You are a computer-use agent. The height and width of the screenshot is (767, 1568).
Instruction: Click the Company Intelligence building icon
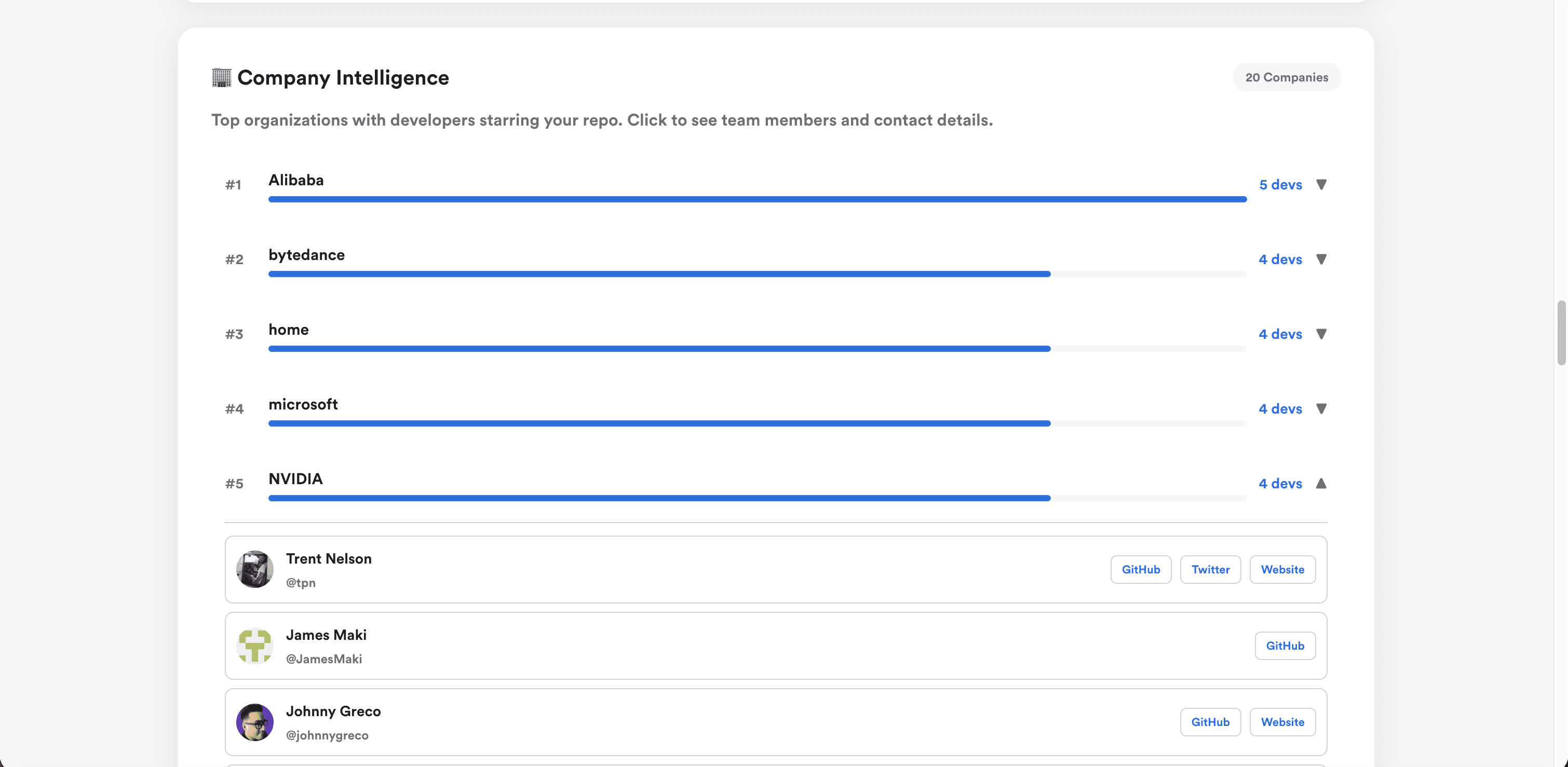point(222,78)
